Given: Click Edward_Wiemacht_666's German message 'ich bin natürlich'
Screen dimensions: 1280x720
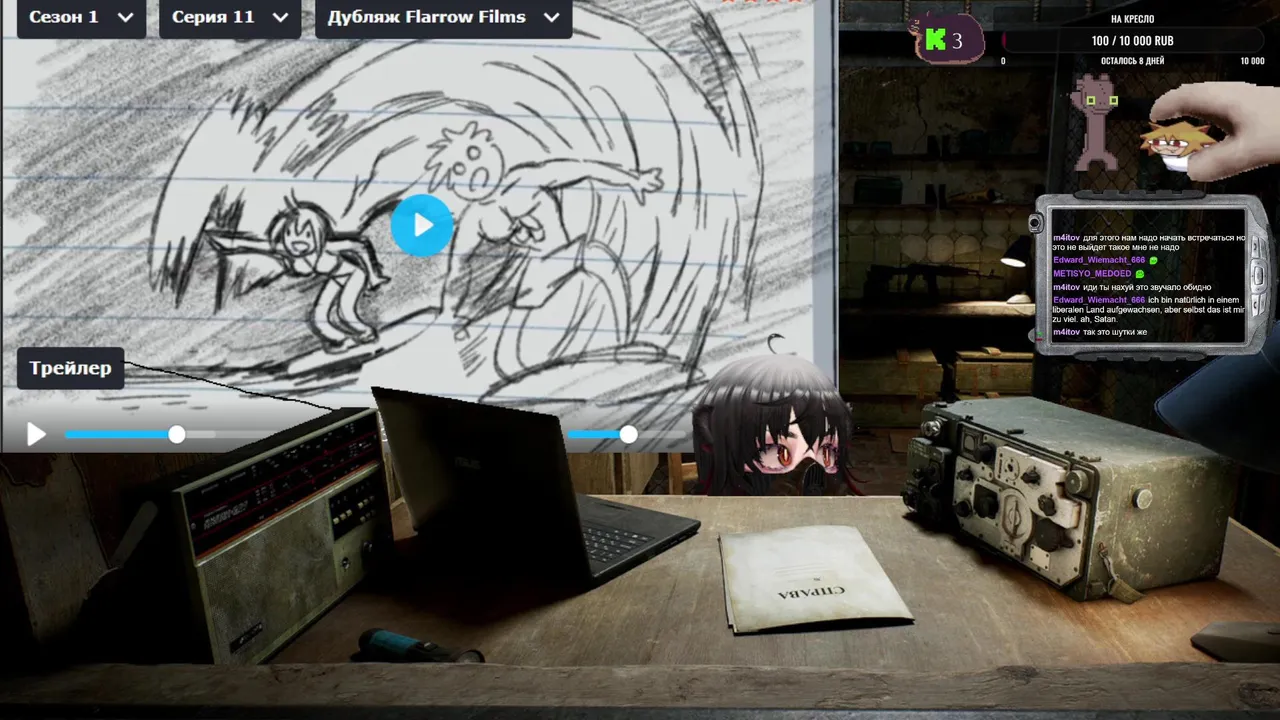Looking at the screenshot, I should coord(1149,309).
